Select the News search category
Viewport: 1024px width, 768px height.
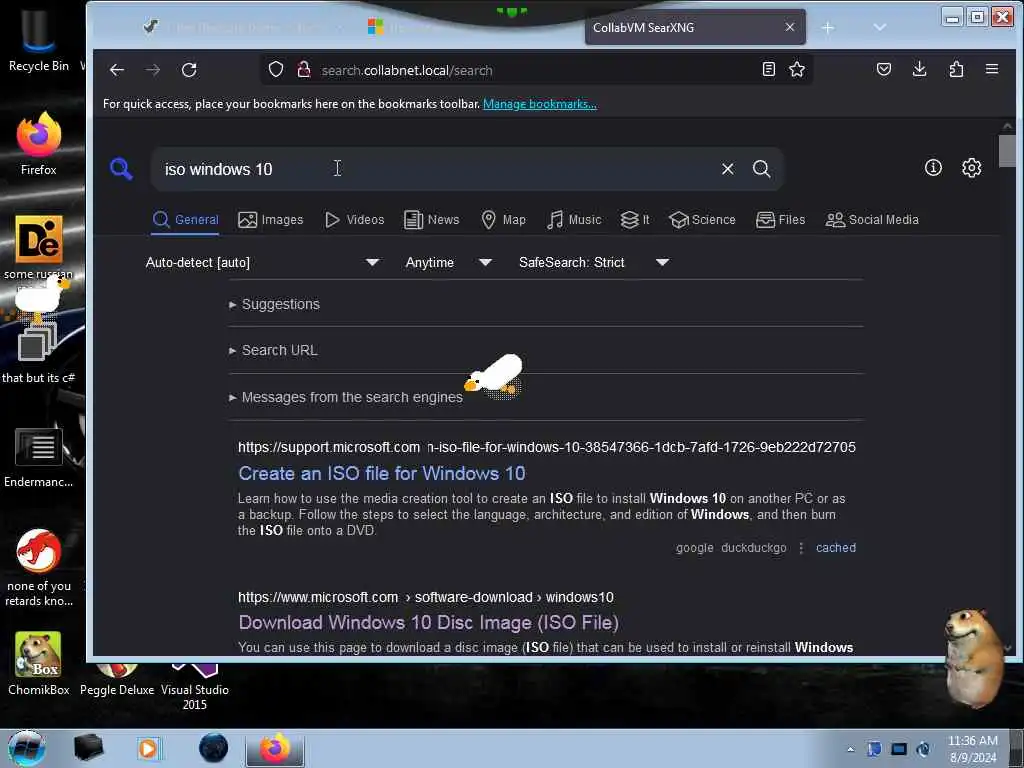[x=432, y=220]
